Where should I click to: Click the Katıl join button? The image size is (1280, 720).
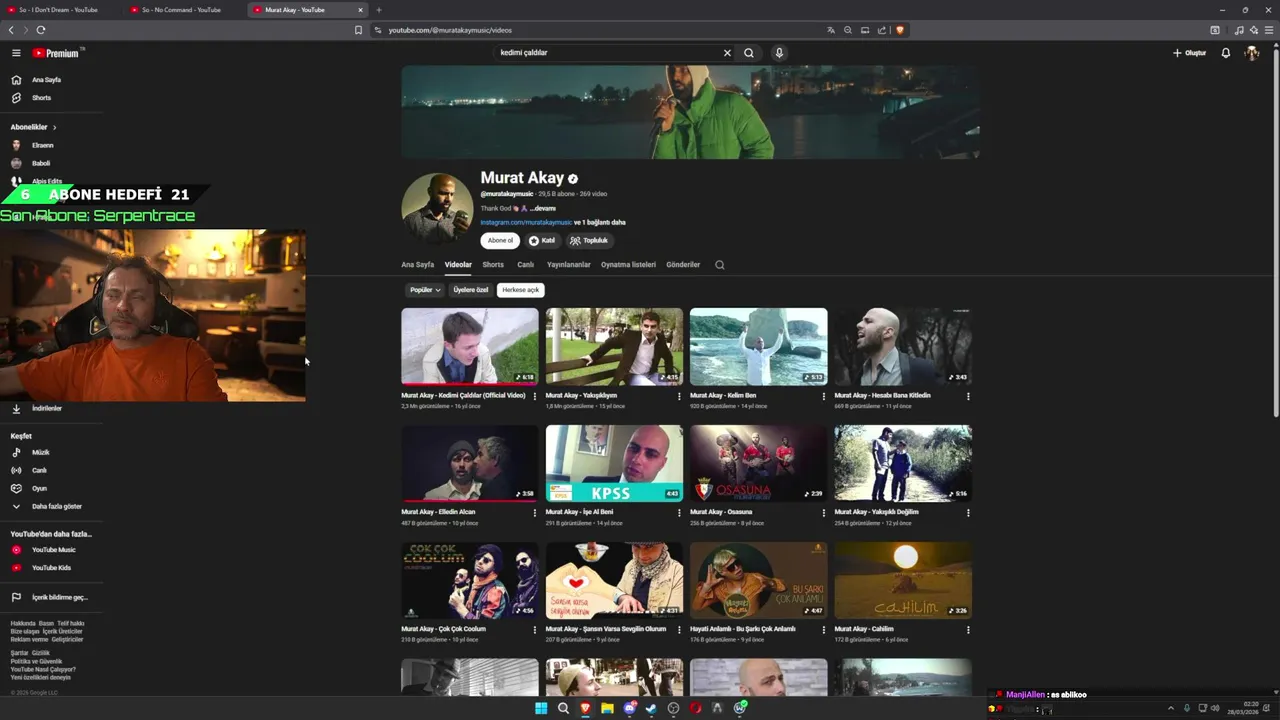click(x=542, y=241)
